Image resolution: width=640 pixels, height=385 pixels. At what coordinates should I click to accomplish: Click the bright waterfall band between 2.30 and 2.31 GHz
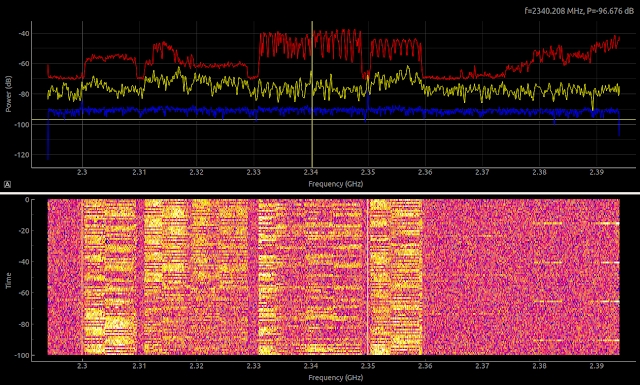tap(109, 277)
